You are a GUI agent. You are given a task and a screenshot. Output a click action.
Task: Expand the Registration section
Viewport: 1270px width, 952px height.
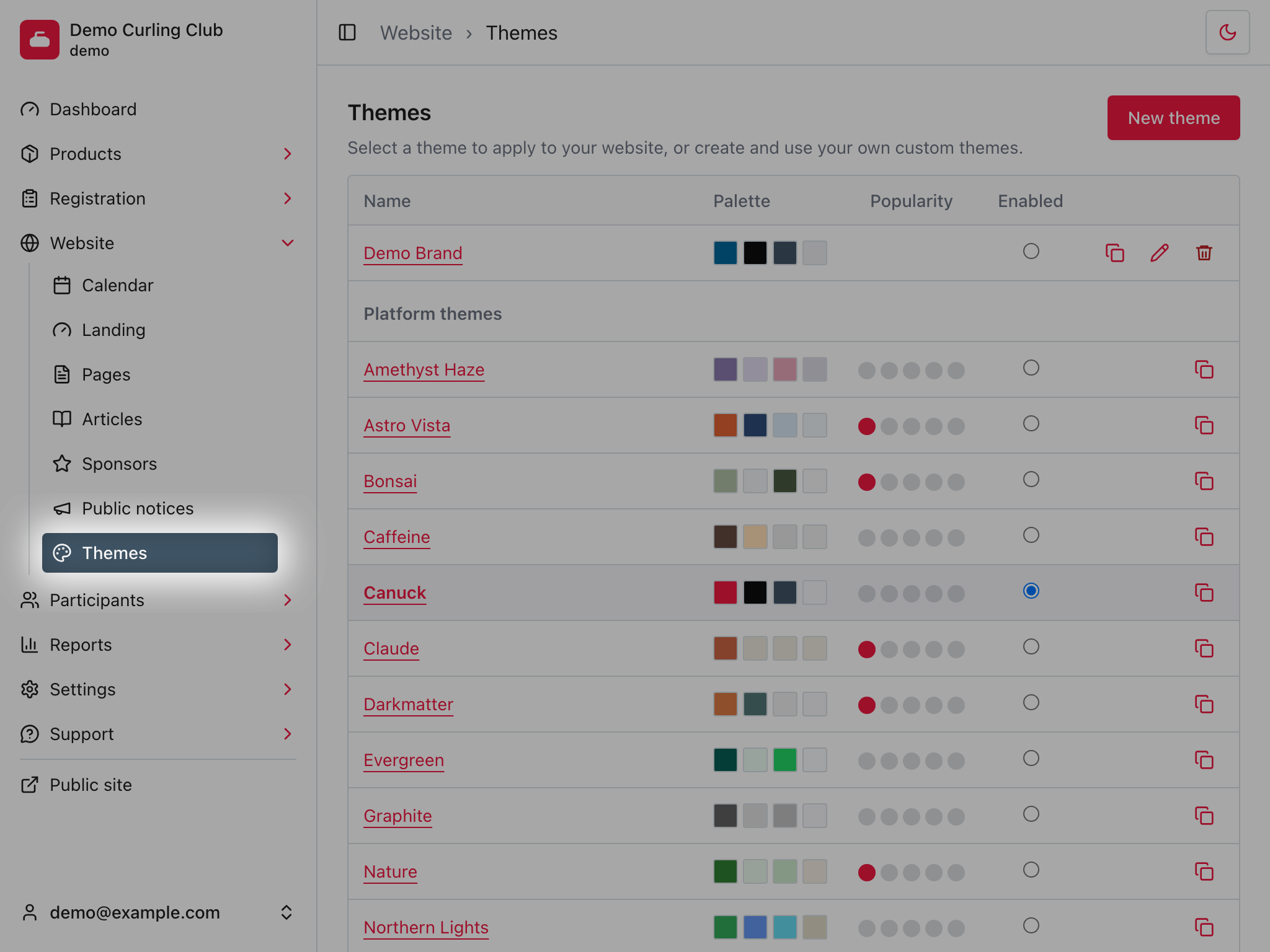tap(158, 198)
